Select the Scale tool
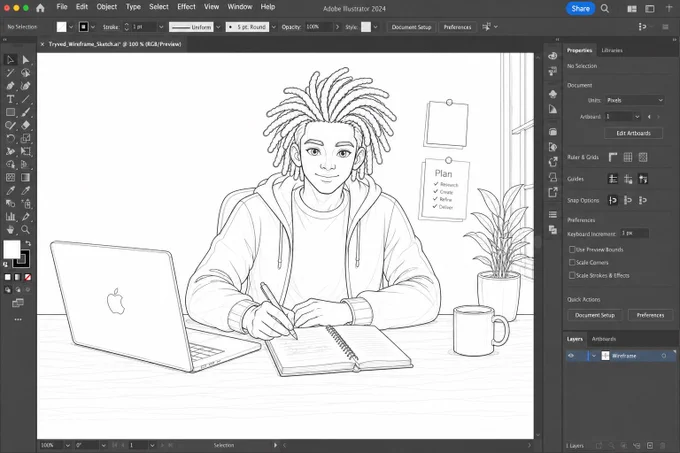This screenshot has height=453, width=680. (26, 138)
